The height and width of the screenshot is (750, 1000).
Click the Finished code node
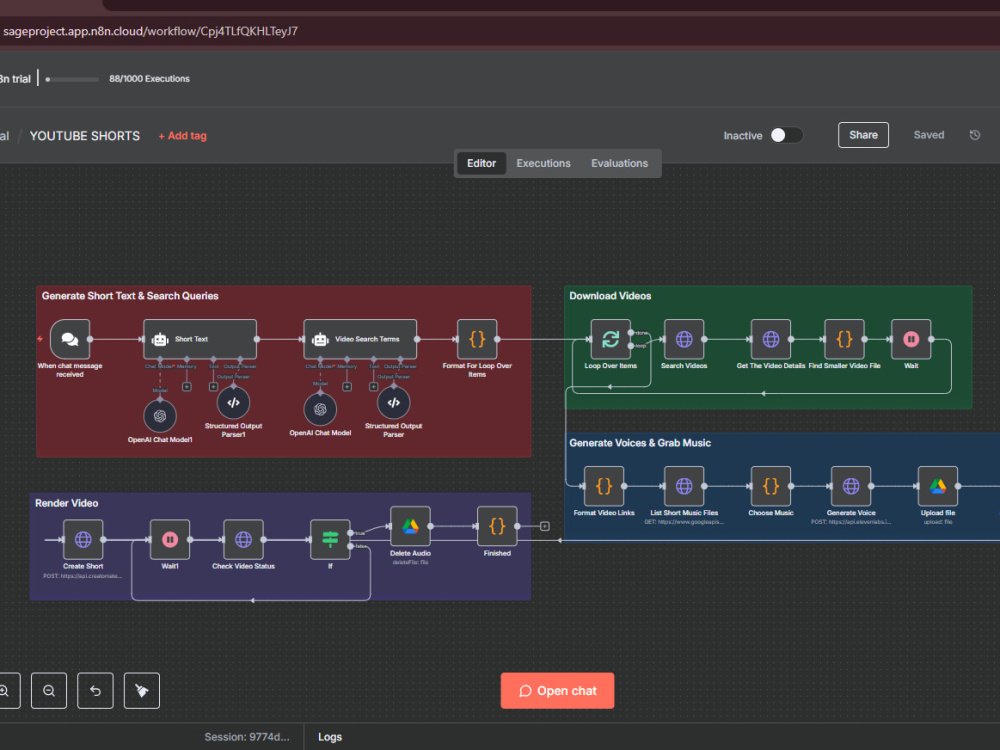pos(497,526)
